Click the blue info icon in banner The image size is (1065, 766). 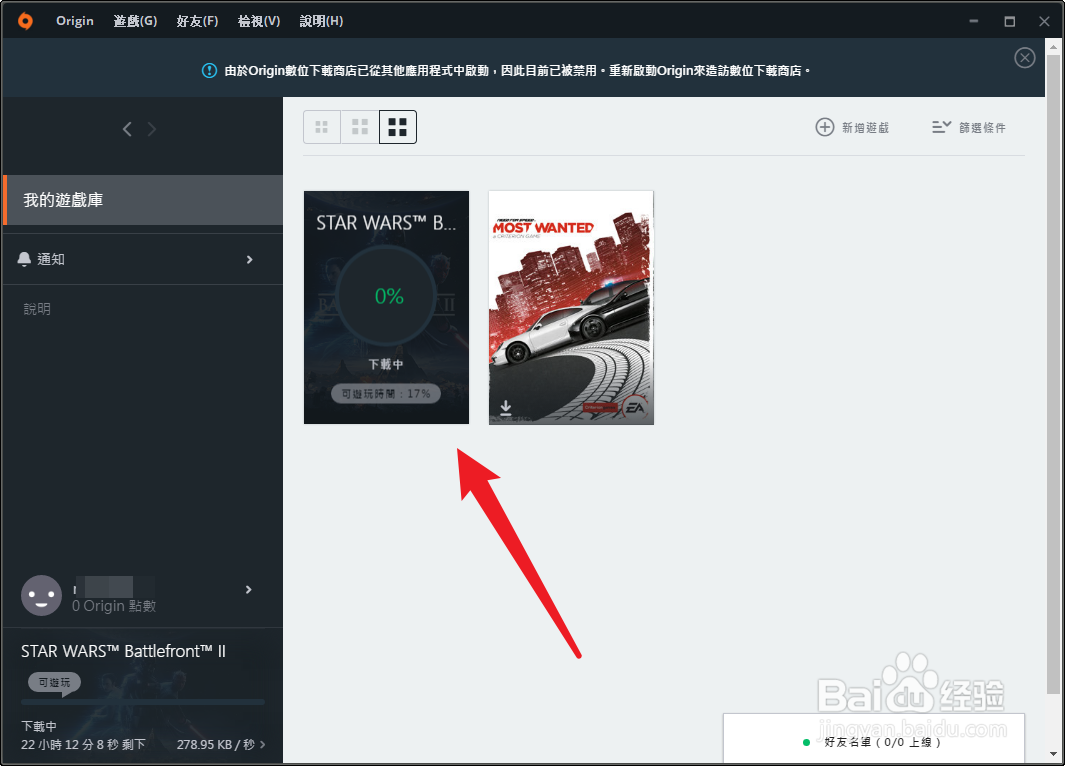click(209, 71)
